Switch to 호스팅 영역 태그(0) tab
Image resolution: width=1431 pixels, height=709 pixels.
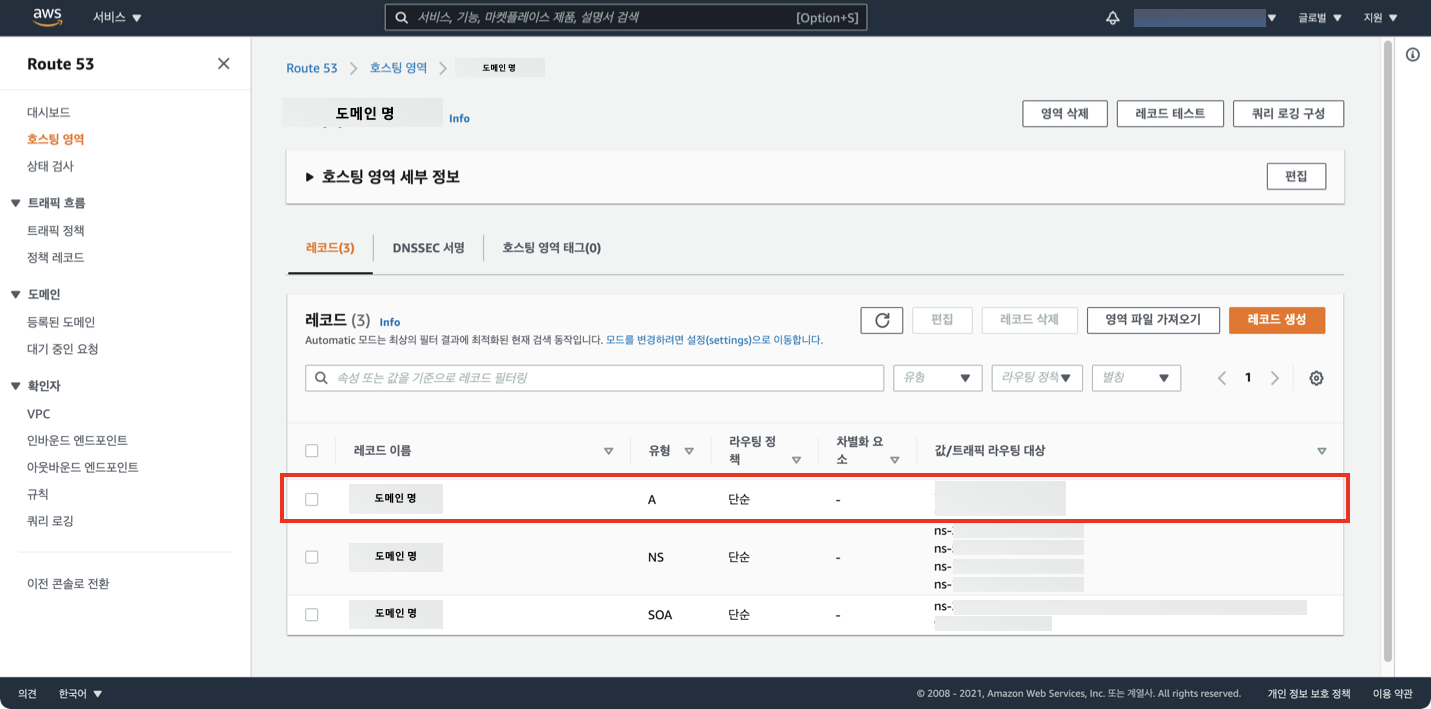[551, 248]
